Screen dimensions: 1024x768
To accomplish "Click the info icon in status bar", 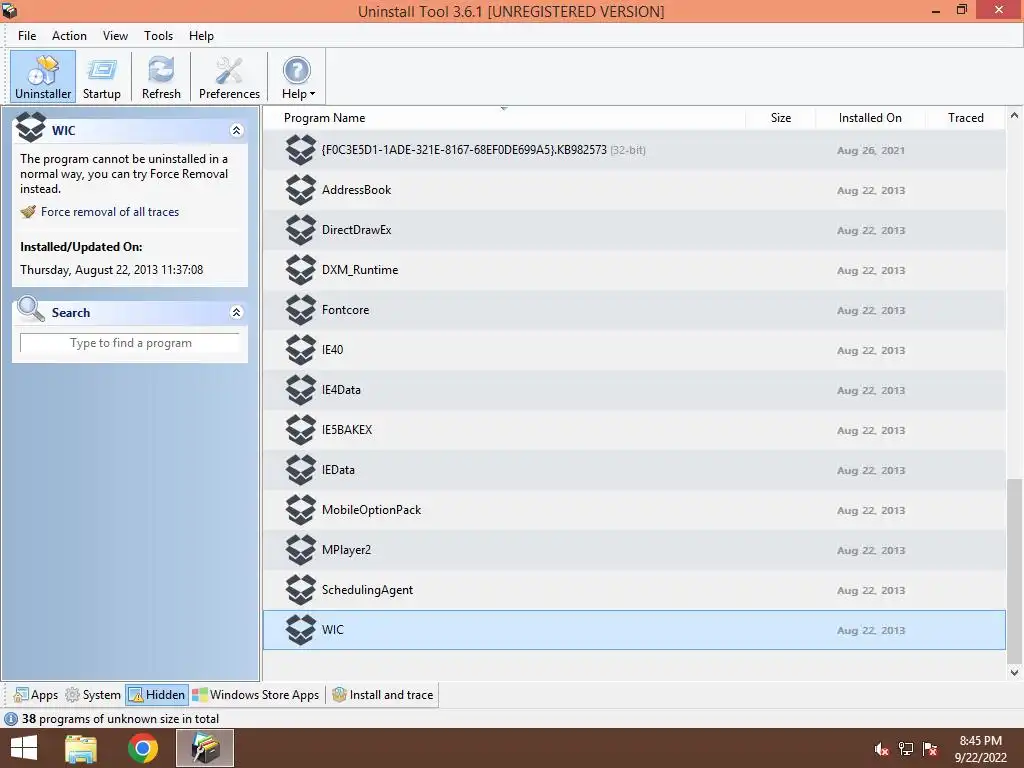I will click(x=11, y=719).
